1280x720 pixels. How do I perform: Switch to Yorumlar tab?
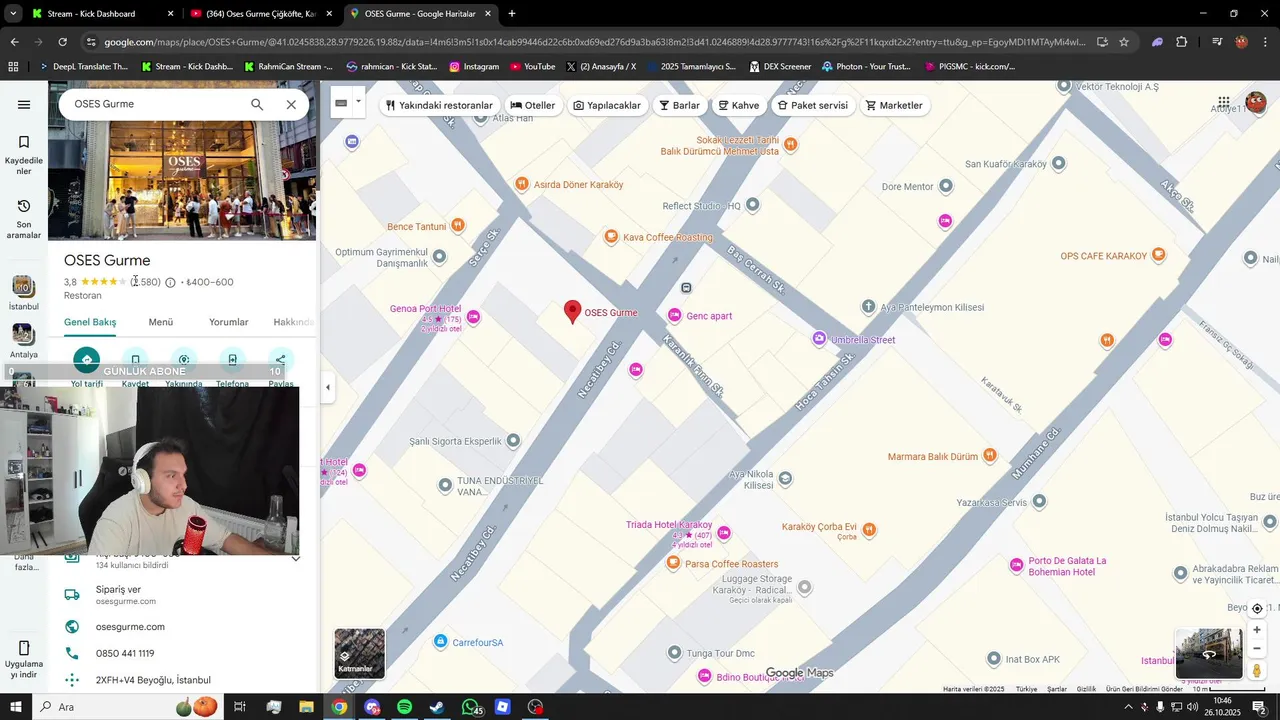coord(229,322)
